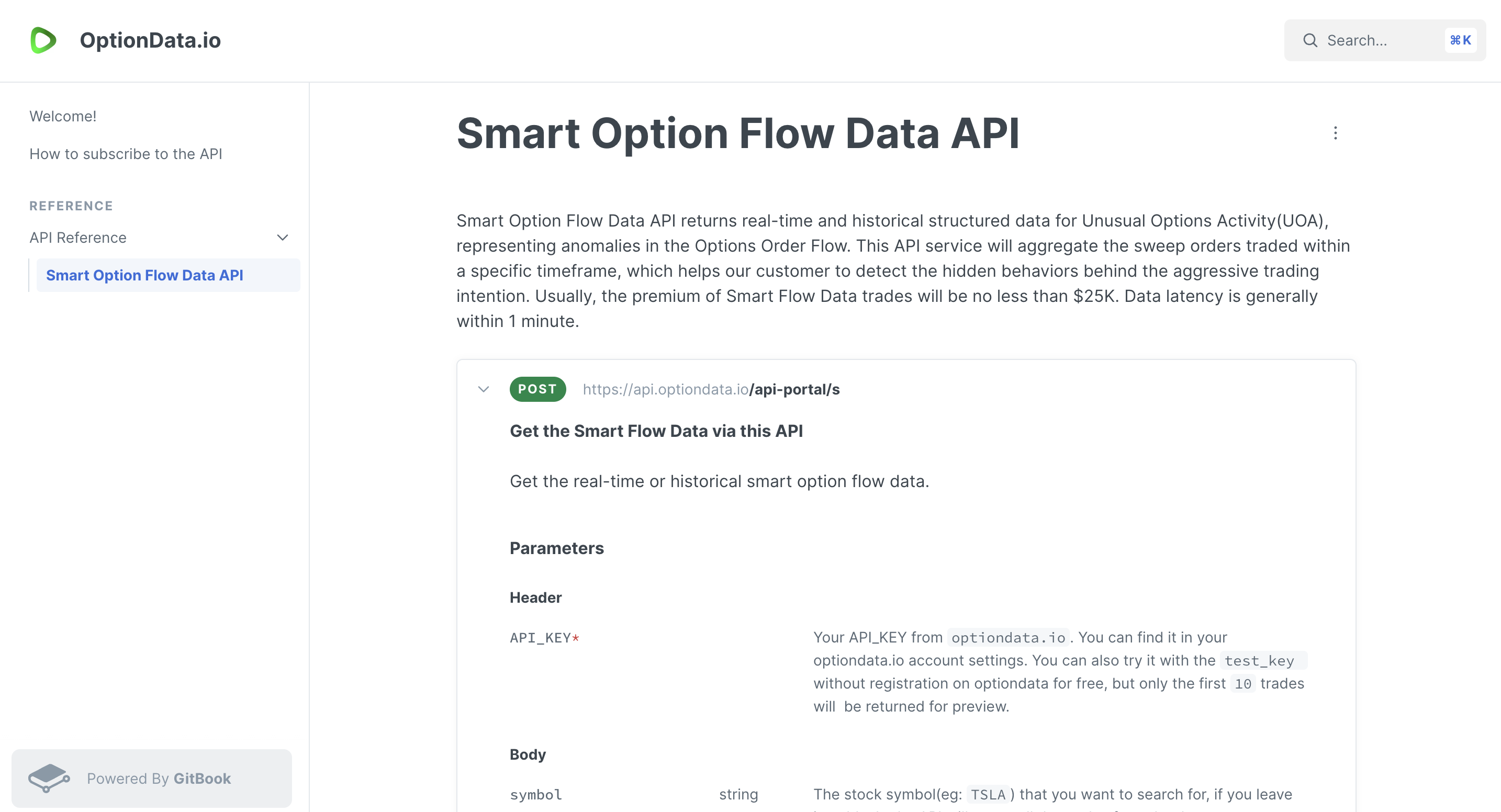The height and width of the screenshot is (812, 1501).
Task: Select Smart Option Flow Data API page
Action: [x=145, y=274]
